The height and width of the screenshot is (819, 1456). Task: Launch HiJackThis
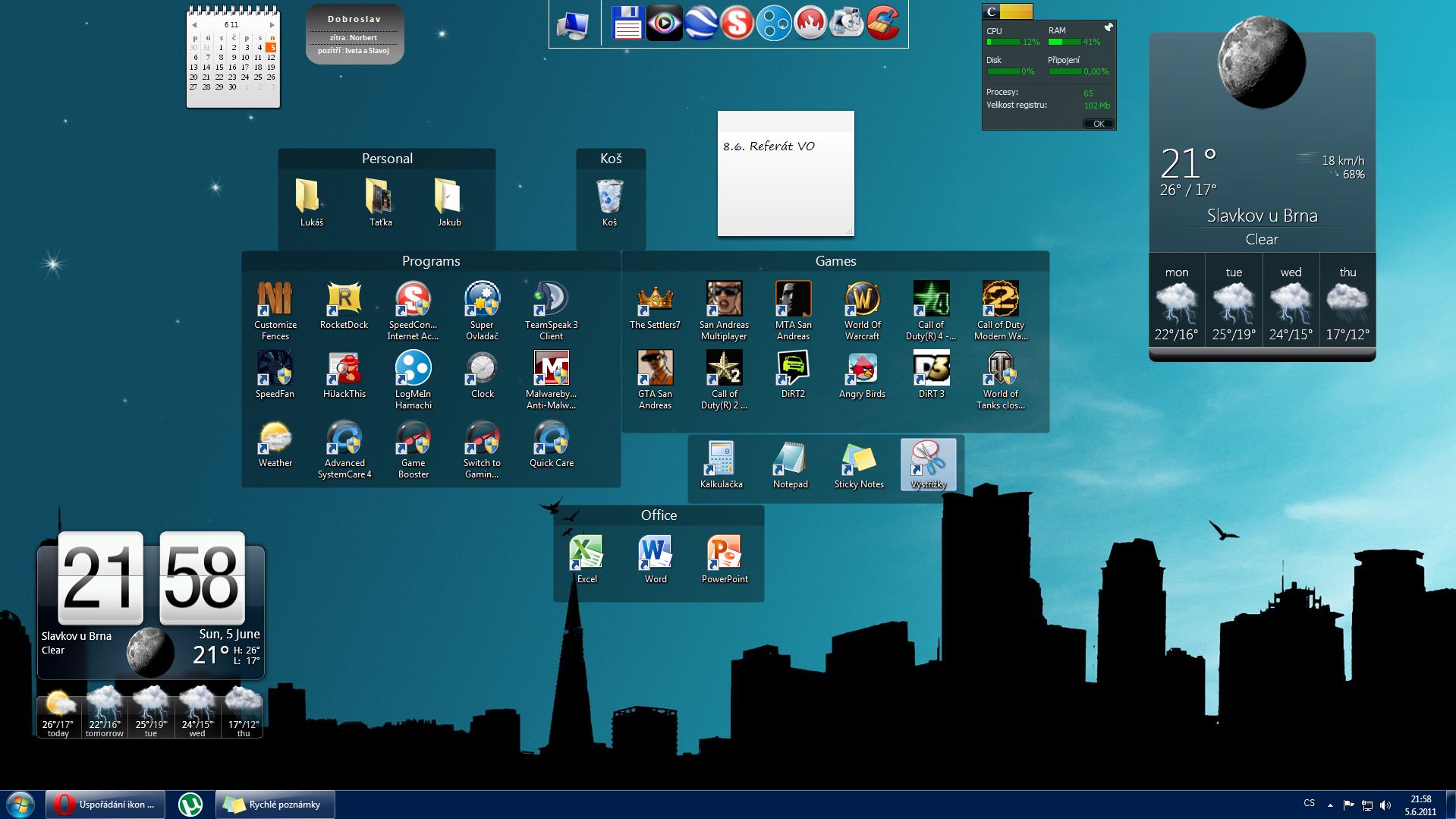coord(344,375)
